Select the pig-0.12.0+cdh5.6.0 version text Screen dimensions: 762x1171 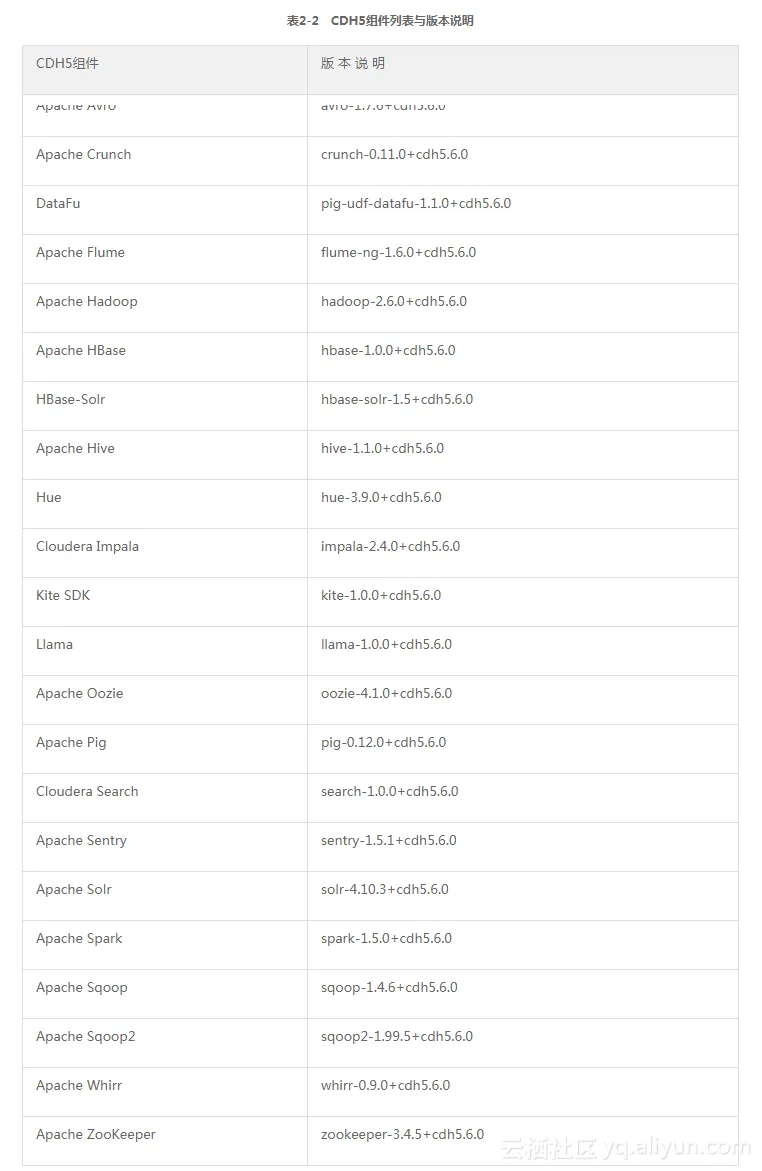click(383, 743)
